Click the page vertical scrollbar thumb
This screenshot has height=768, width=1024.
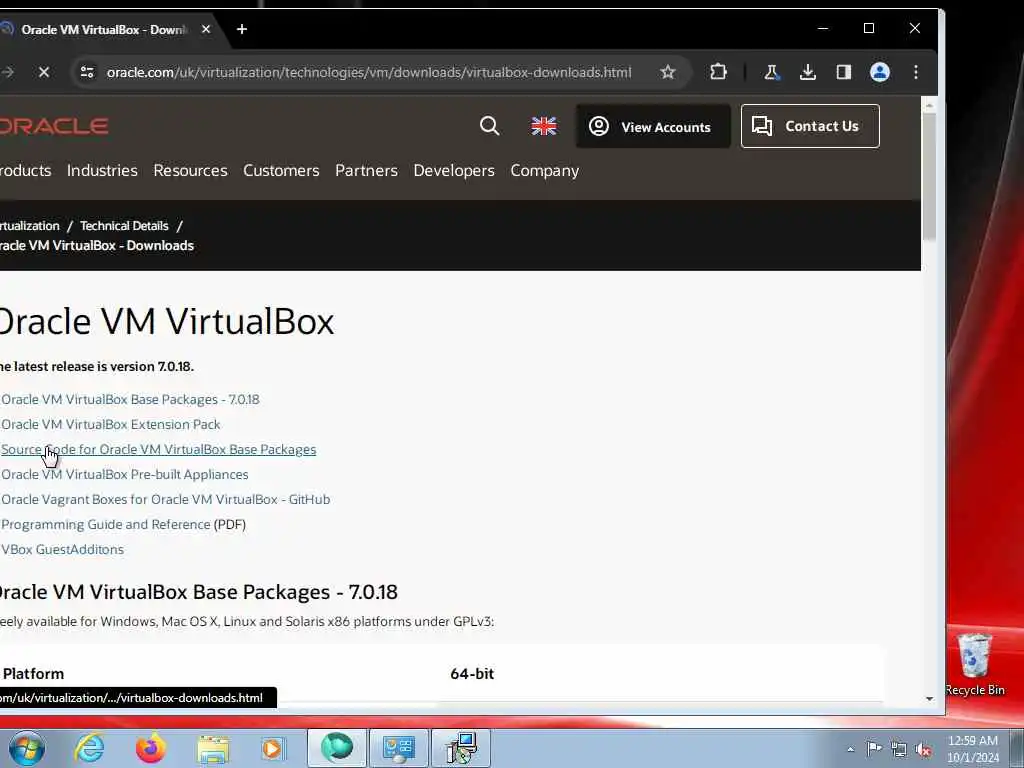click(x=929, y=176)
